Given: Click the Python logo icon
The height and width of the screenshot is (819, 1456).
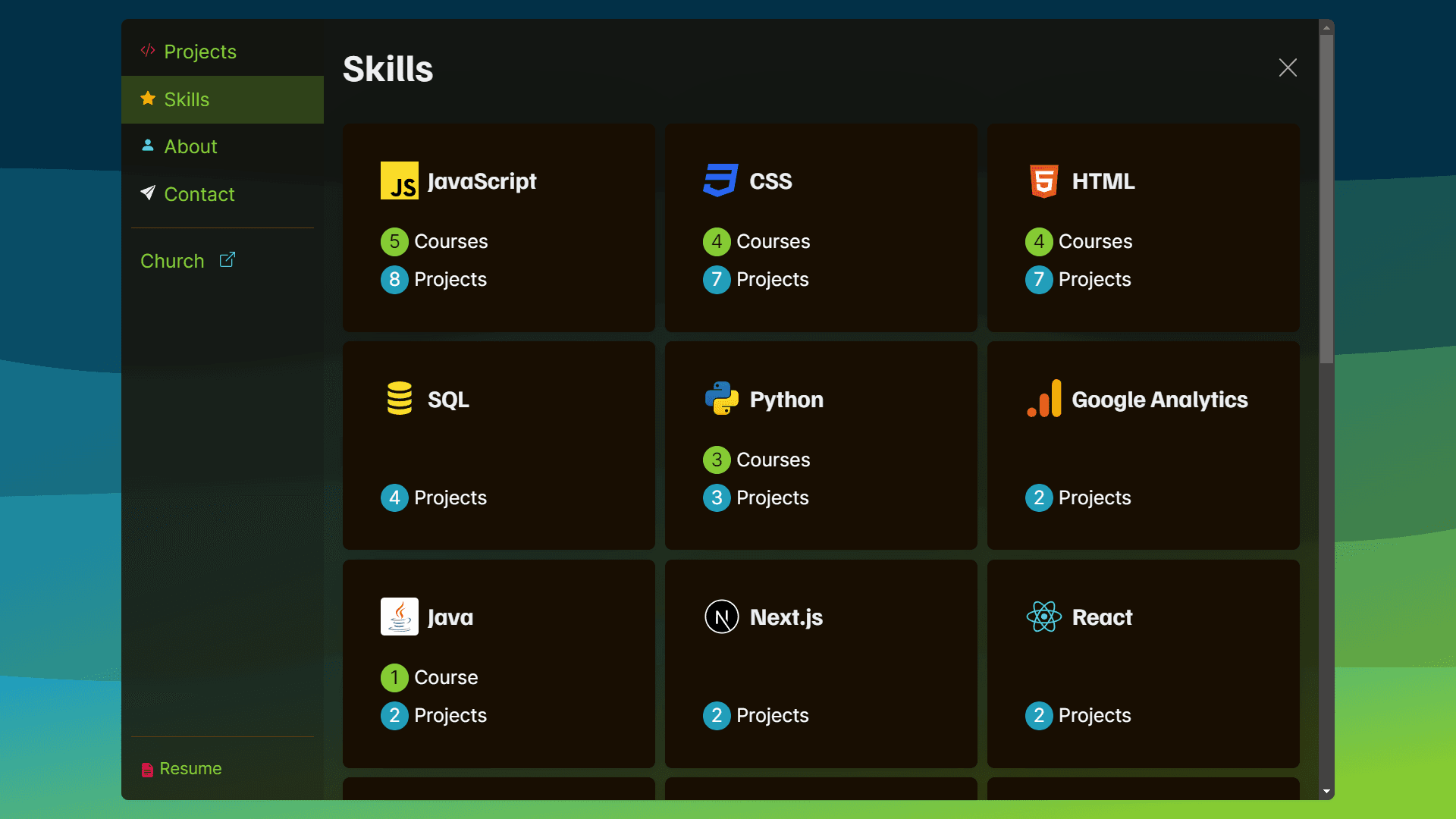Looking at the screenshot, I should pyautogui.click(x=722, y=398).
